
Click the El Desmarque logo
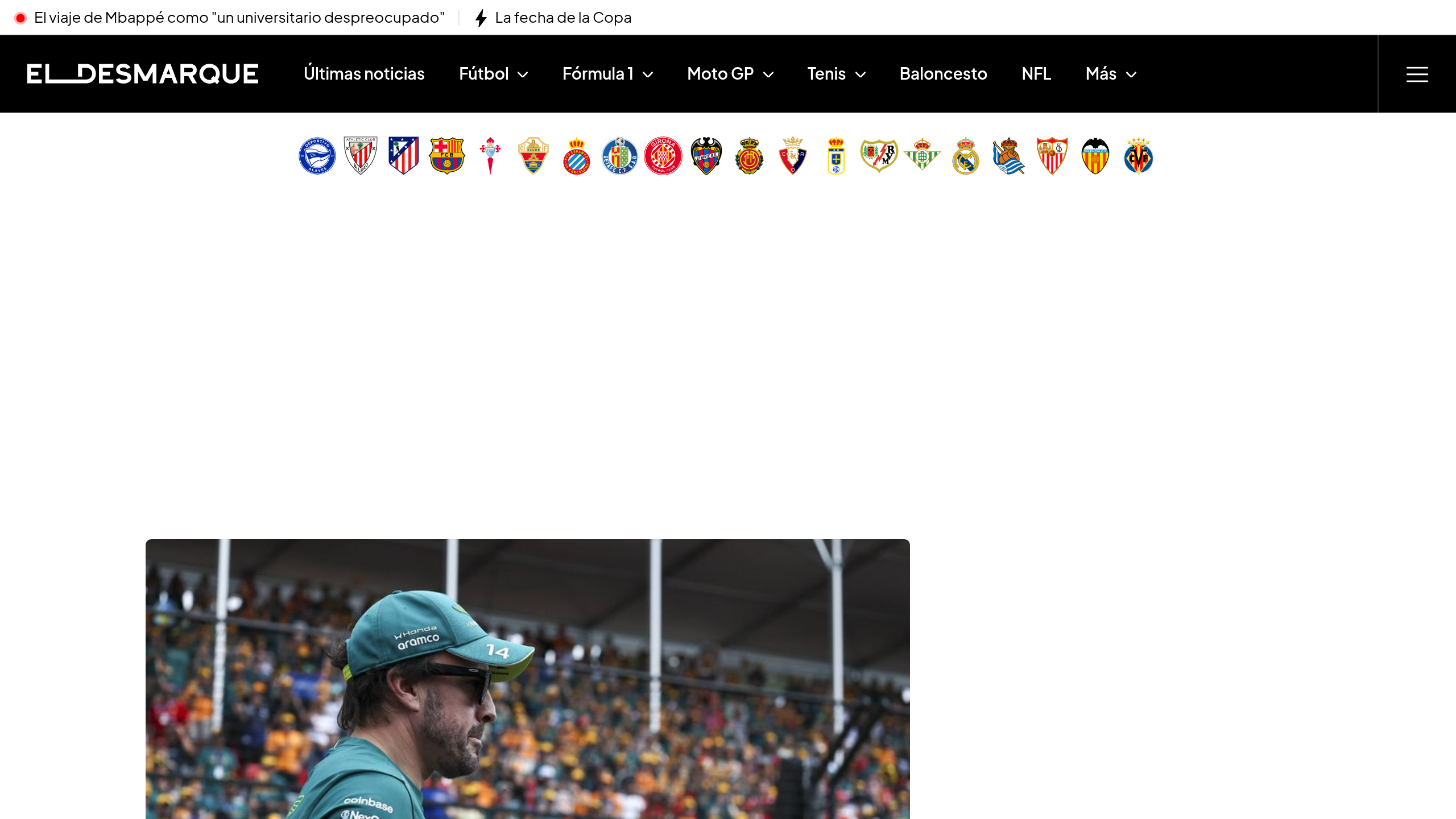click(x=143, y=74)
